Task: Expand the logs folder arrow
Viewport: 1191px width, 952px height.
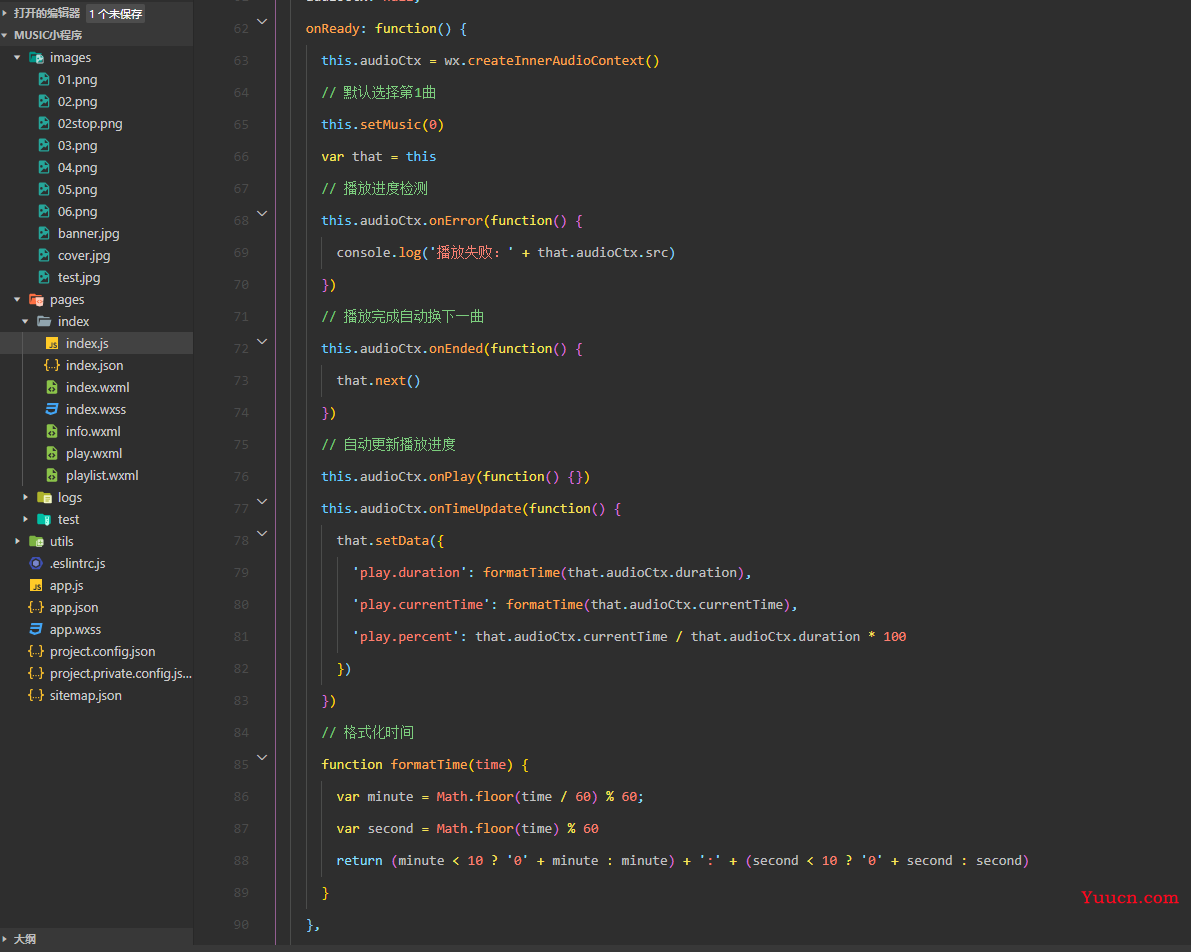Action: [25, 497]
